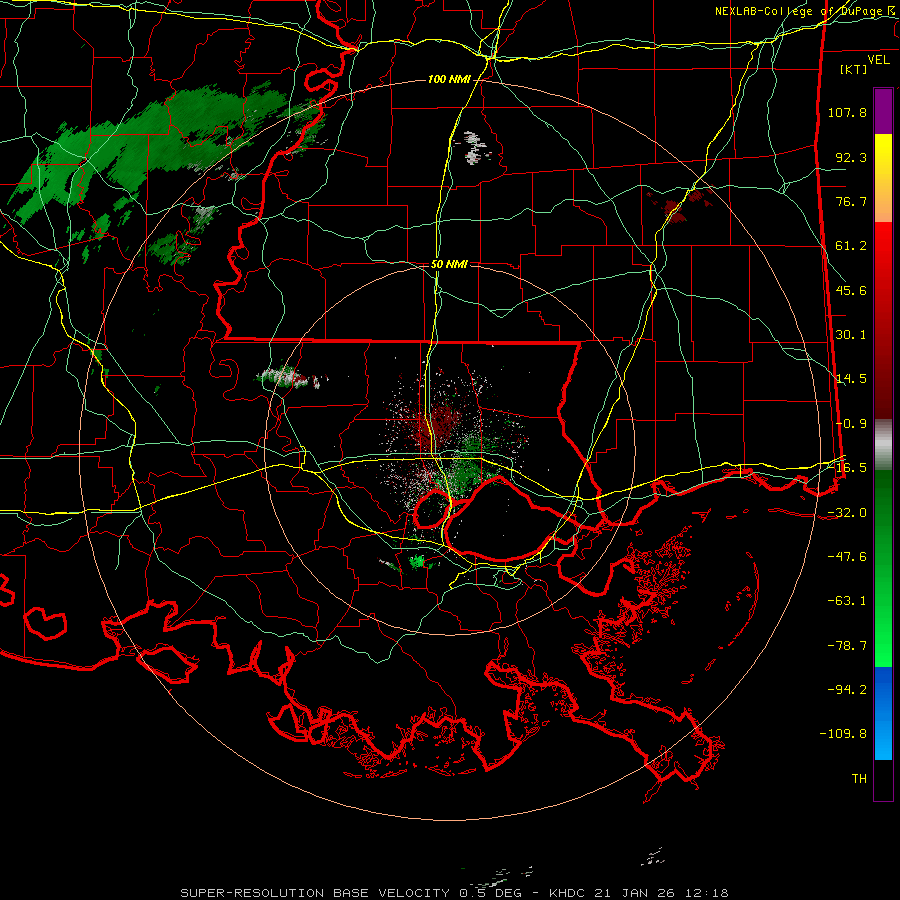
Task: Pick the purple segment of the color bar
Action: 883,111
